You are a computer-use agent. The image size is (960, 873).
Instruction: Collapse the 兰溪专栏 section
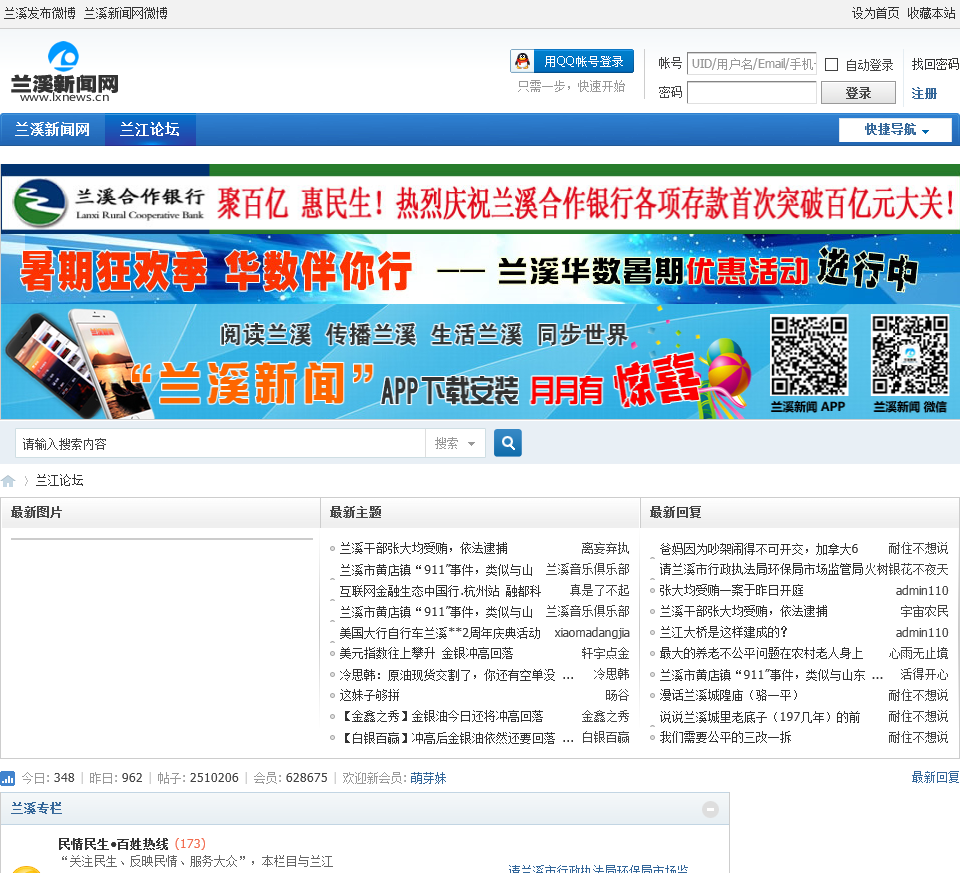[x=710, y=809]
